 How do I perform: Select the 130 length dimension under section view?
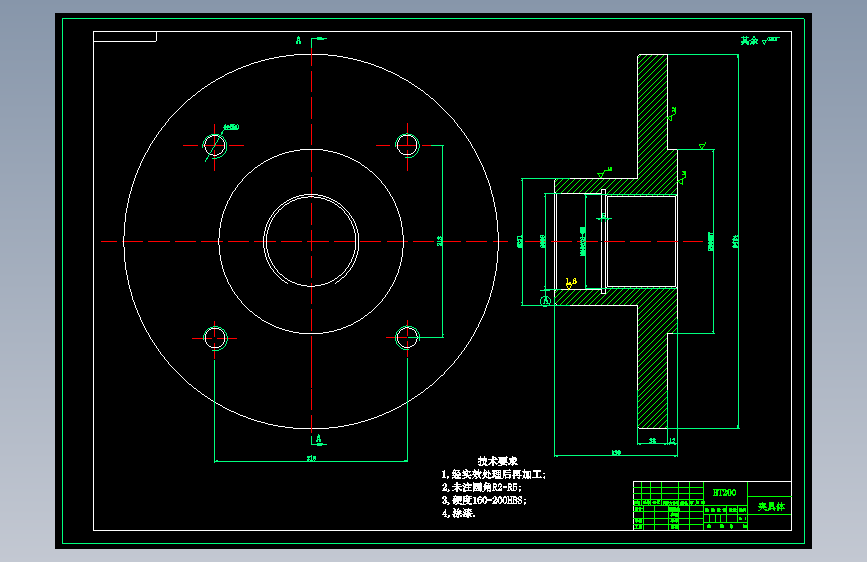tap(616, 453)
